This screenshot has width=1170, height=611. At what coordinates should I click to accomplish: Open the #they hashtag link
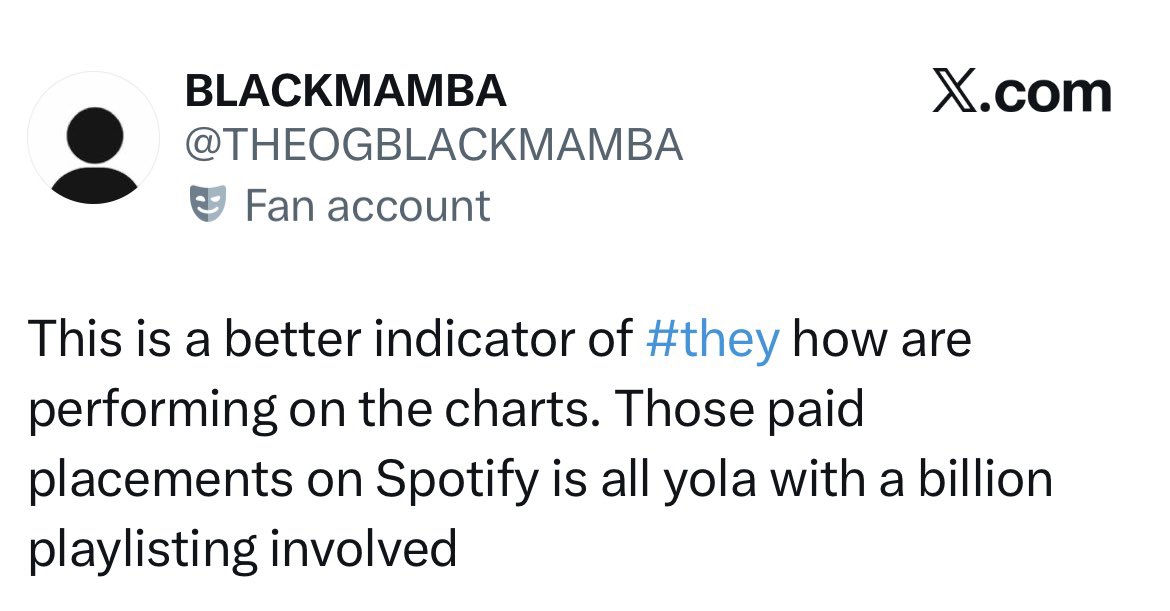click(713, 340)
